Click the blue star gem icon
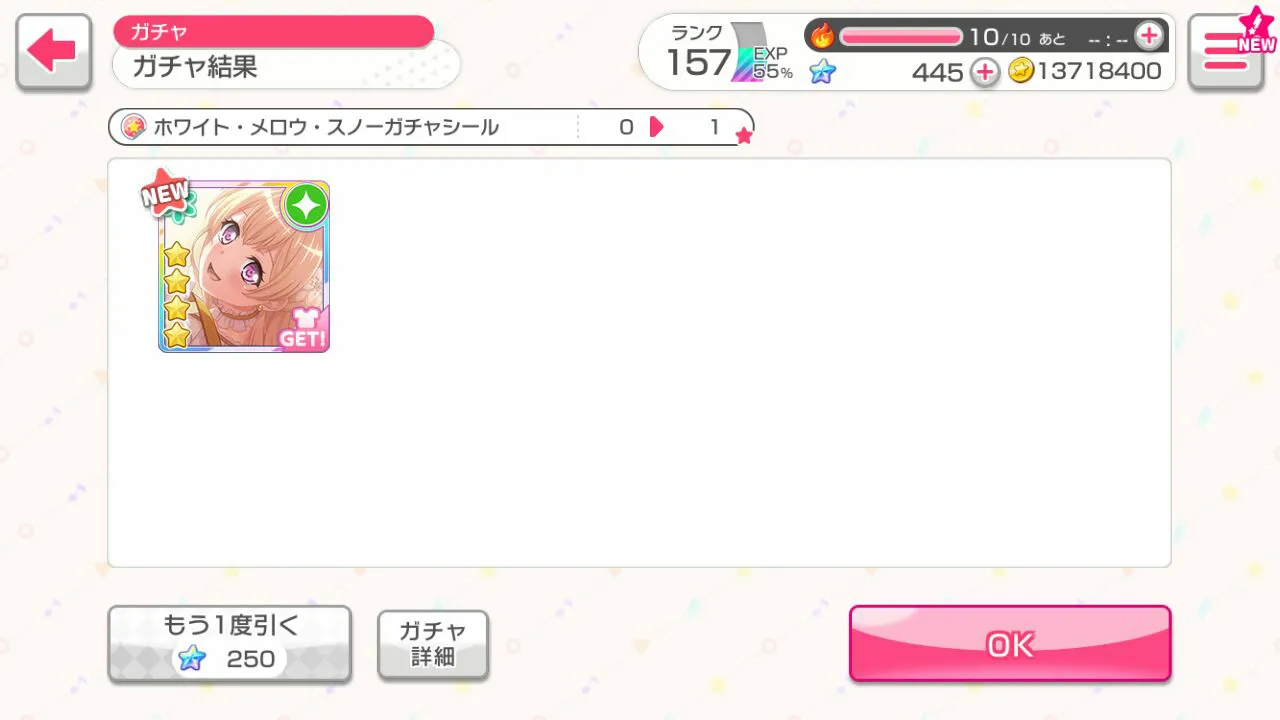Screen dimensions: 1280x720 pyautogui.click(x=822, y=72)
